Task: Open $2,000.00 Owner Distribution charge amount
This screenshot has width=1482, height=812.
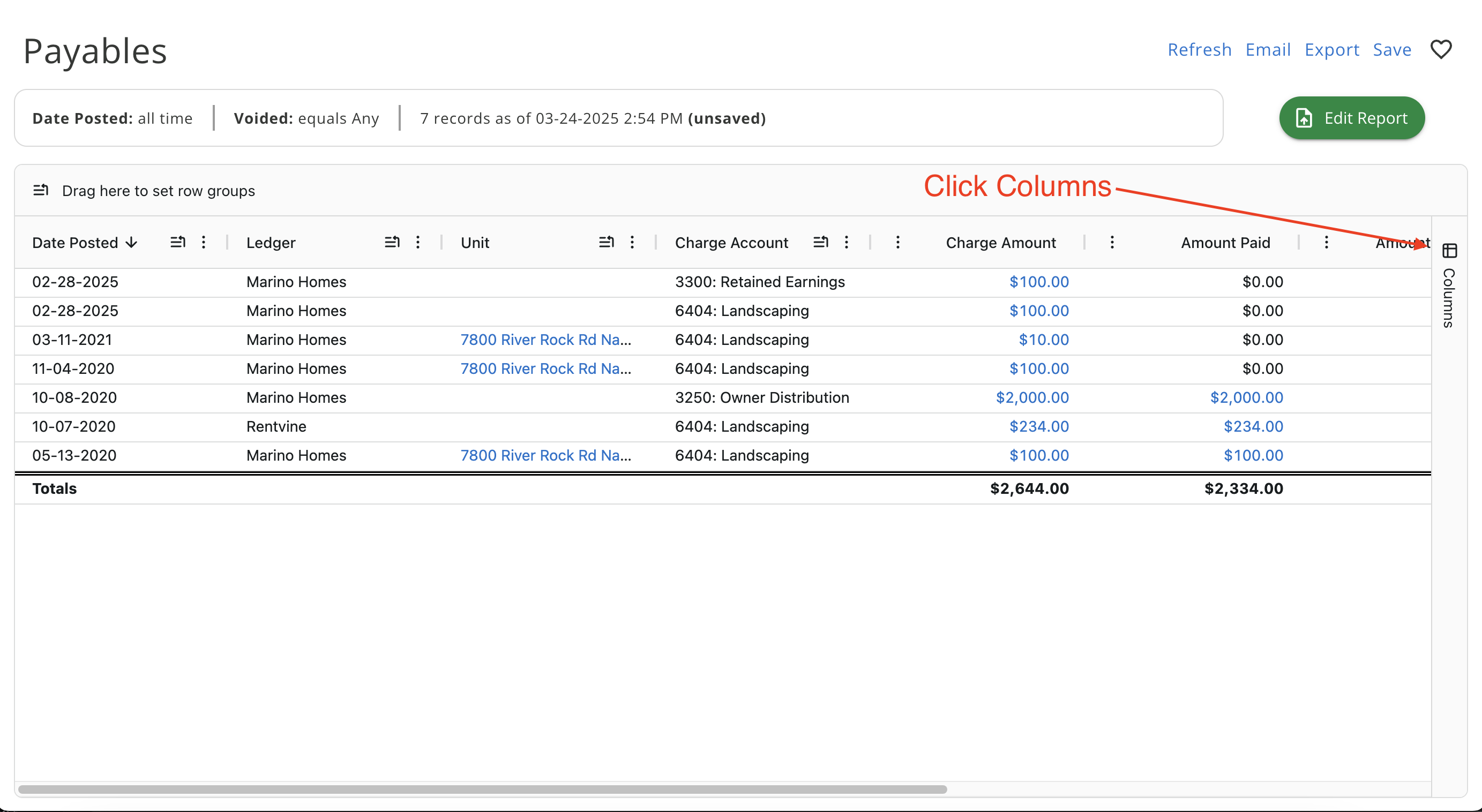Action: (1032, 397)
